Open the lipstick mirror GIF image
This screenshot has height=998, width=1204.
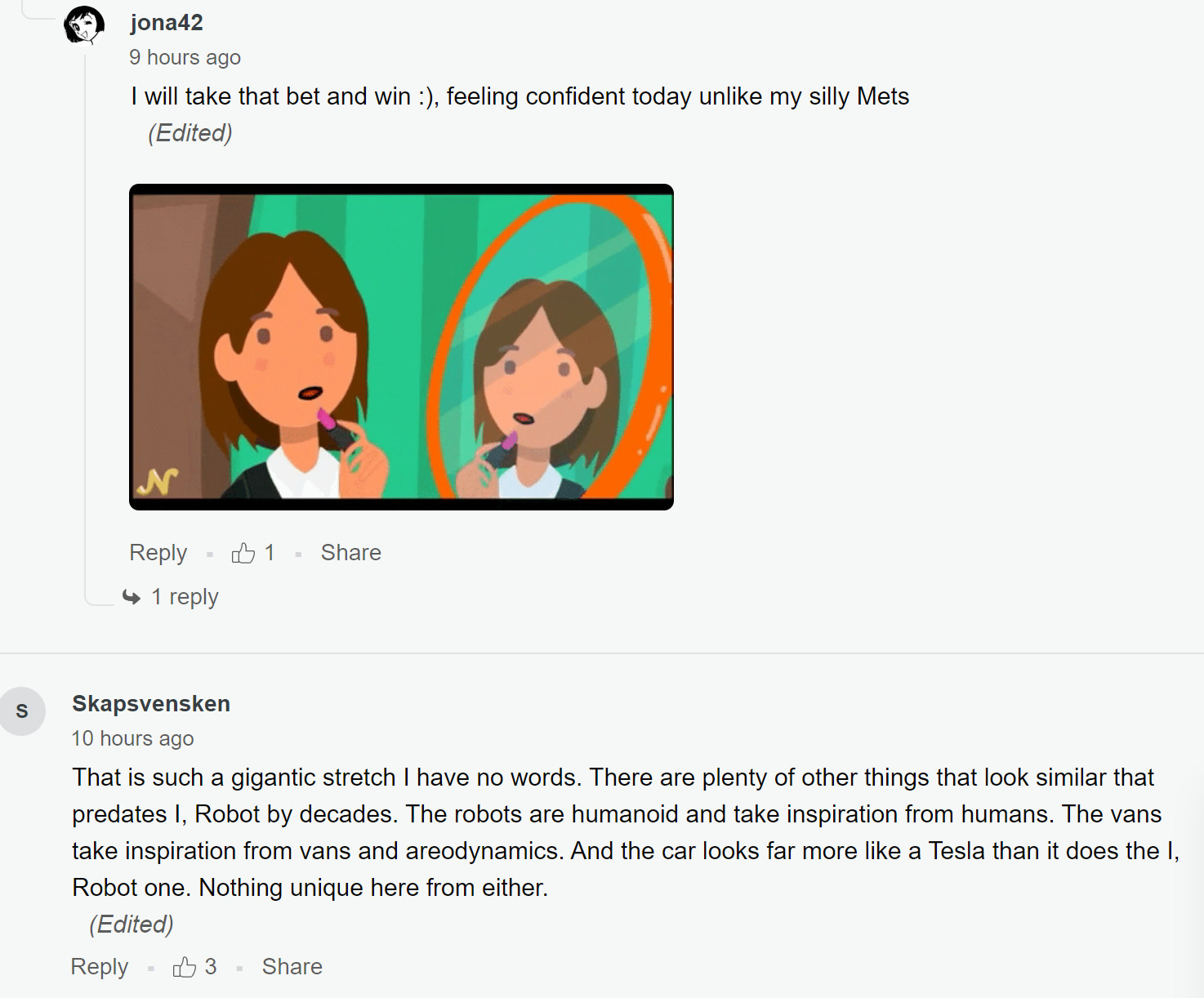tap(401, 346)
